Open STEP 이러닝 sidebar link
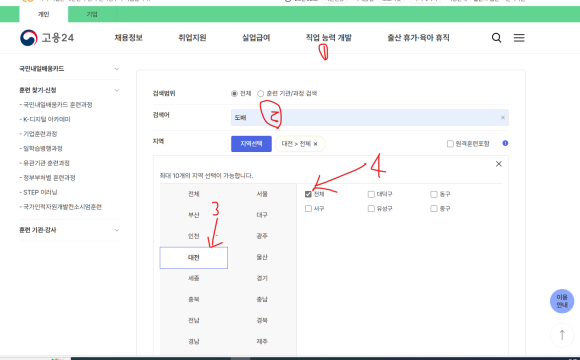Viewport: 580px width, 360px height. click(x=38, y=192)
